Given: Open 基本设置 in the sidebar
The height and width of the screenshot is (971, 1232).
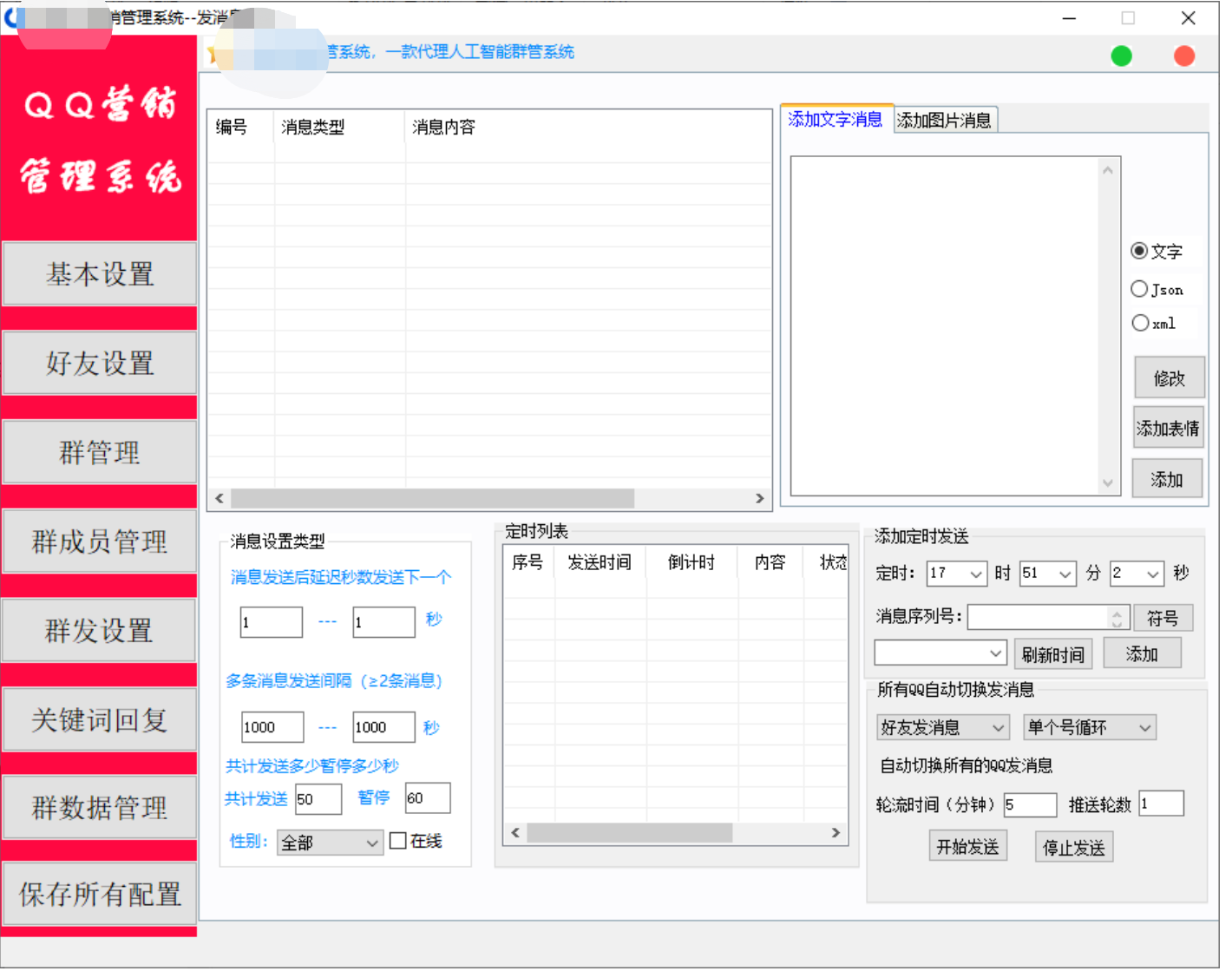Looking at the screenshot, I should 101,276.
